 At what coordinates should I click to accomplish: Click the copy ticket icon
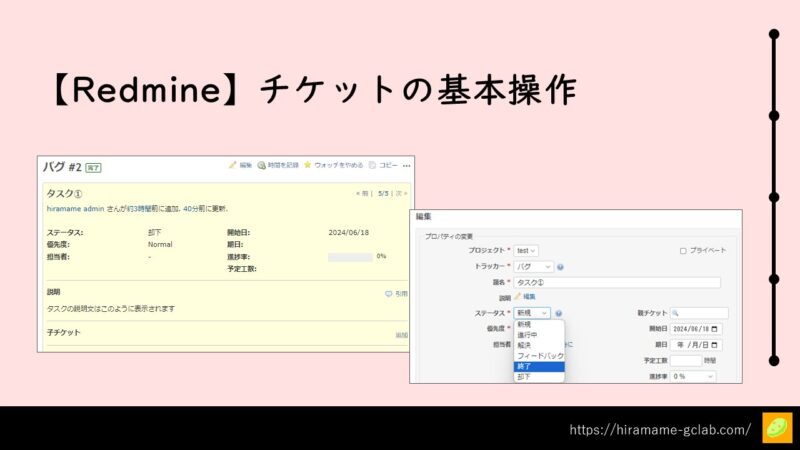click(x=372, y=165)
